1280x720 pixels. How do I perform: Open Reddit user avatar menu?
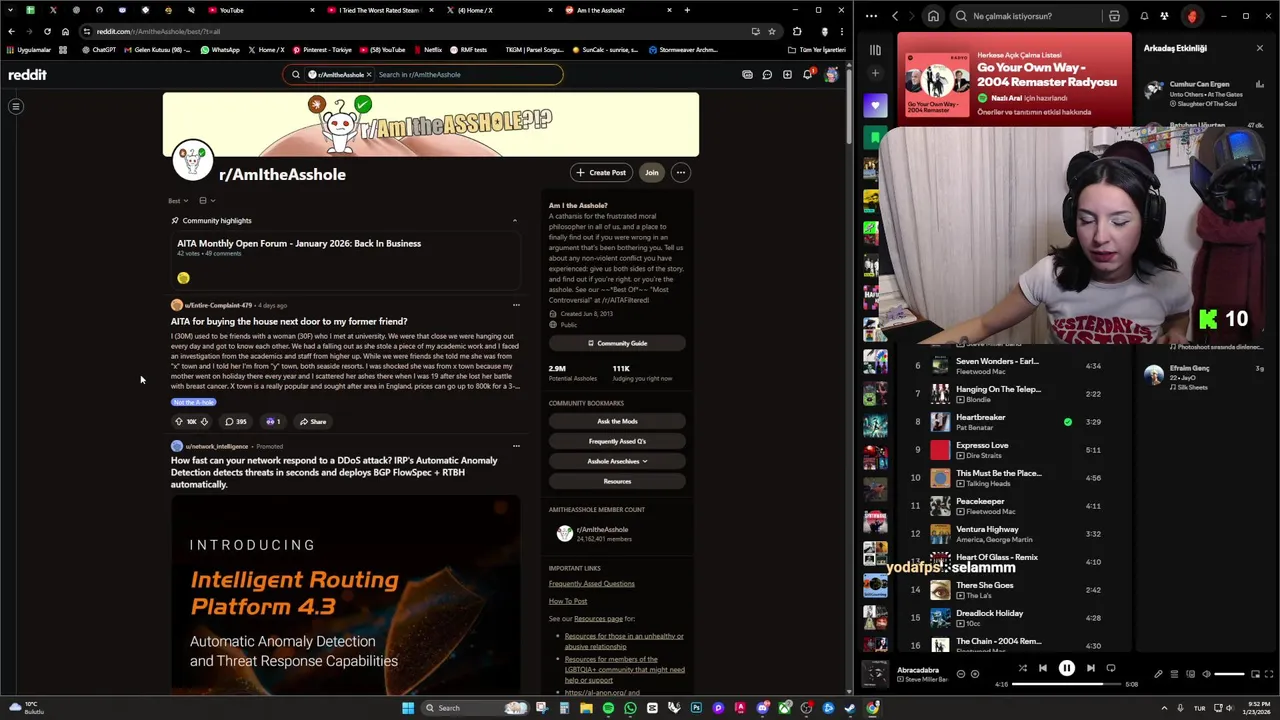click(831, 75)
